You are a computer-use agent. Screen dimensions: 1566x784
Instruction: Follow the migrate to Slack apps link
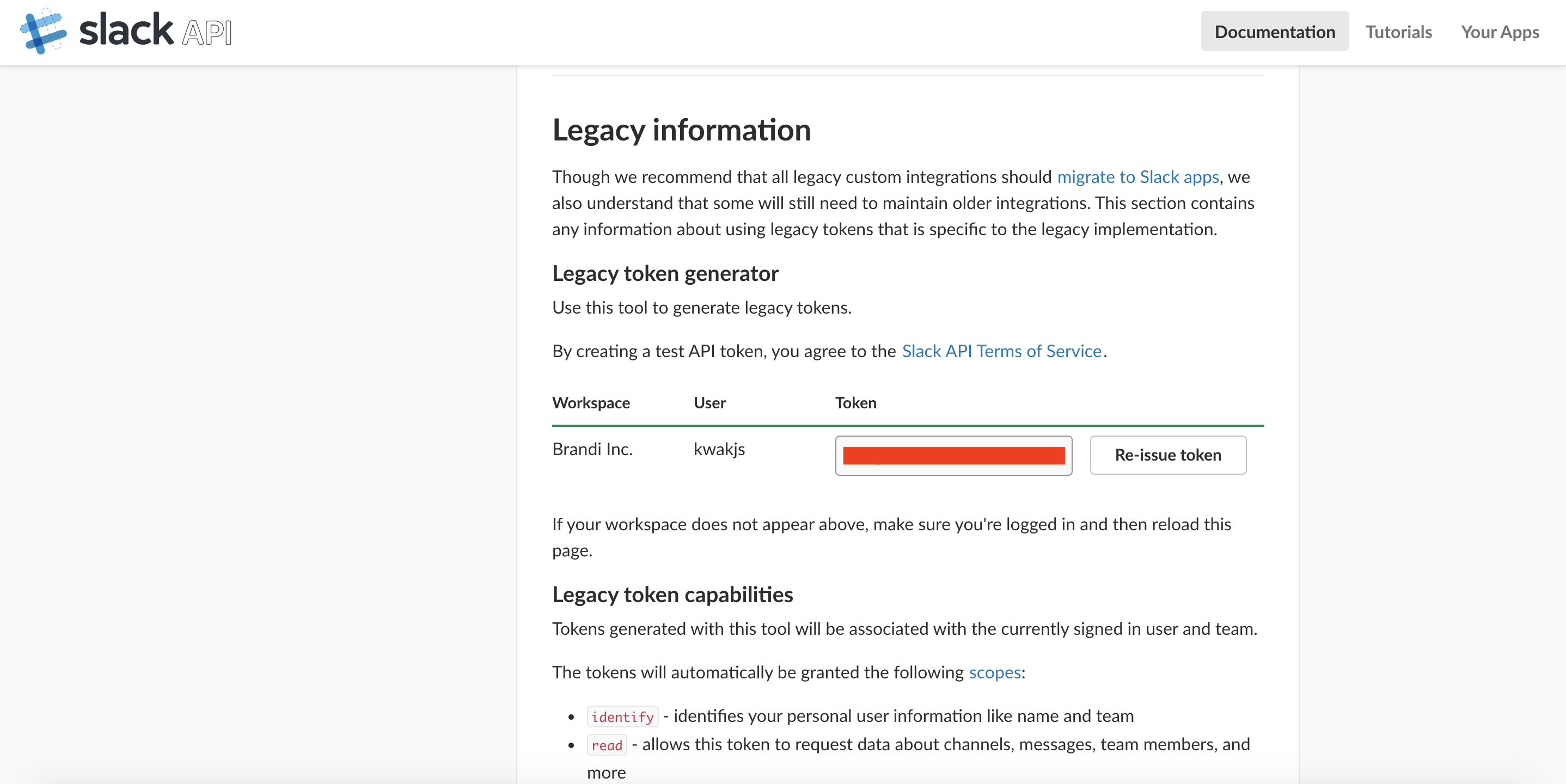(x=1138, y=177)
